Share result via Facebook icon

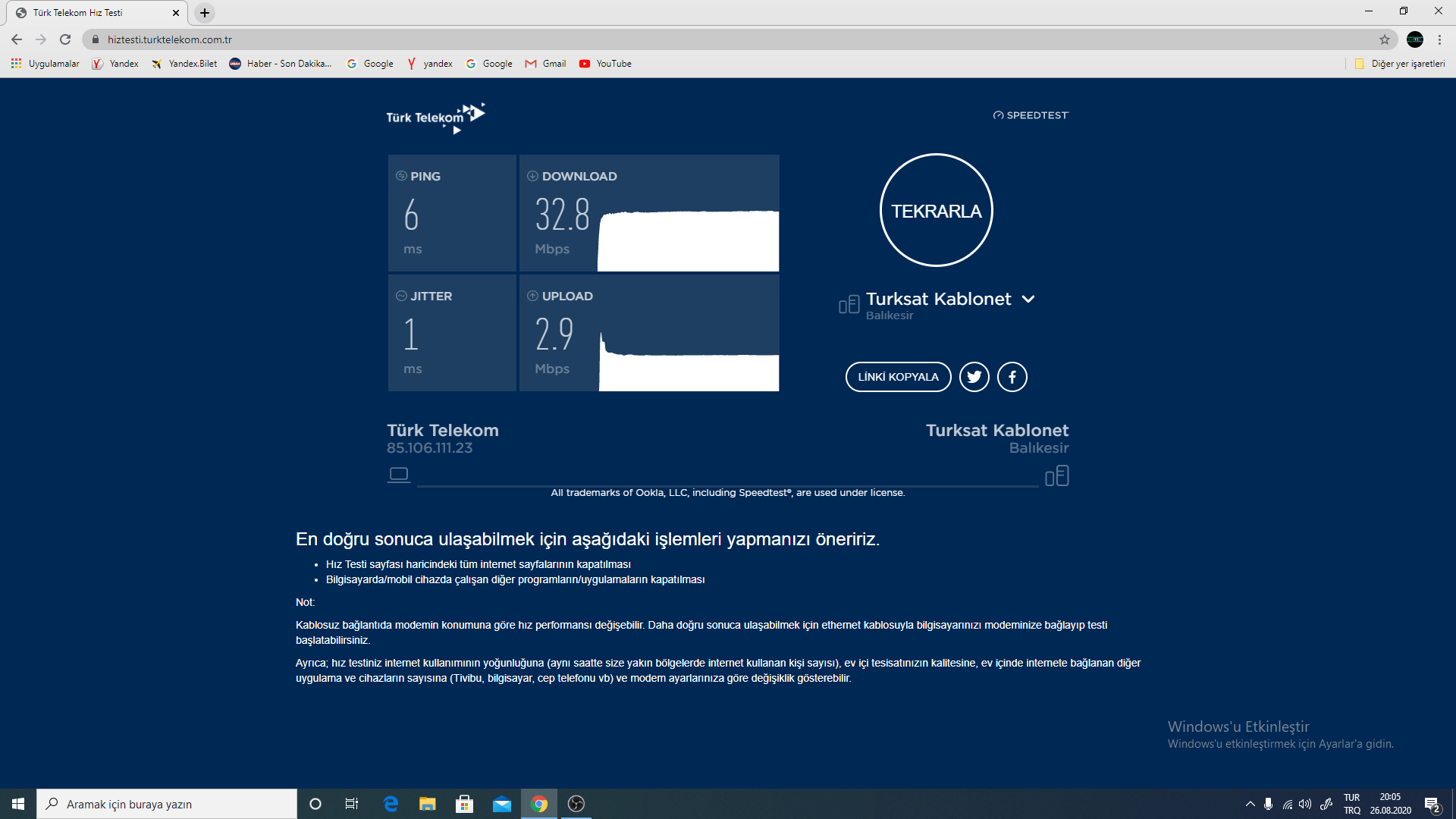(1012, 377)
